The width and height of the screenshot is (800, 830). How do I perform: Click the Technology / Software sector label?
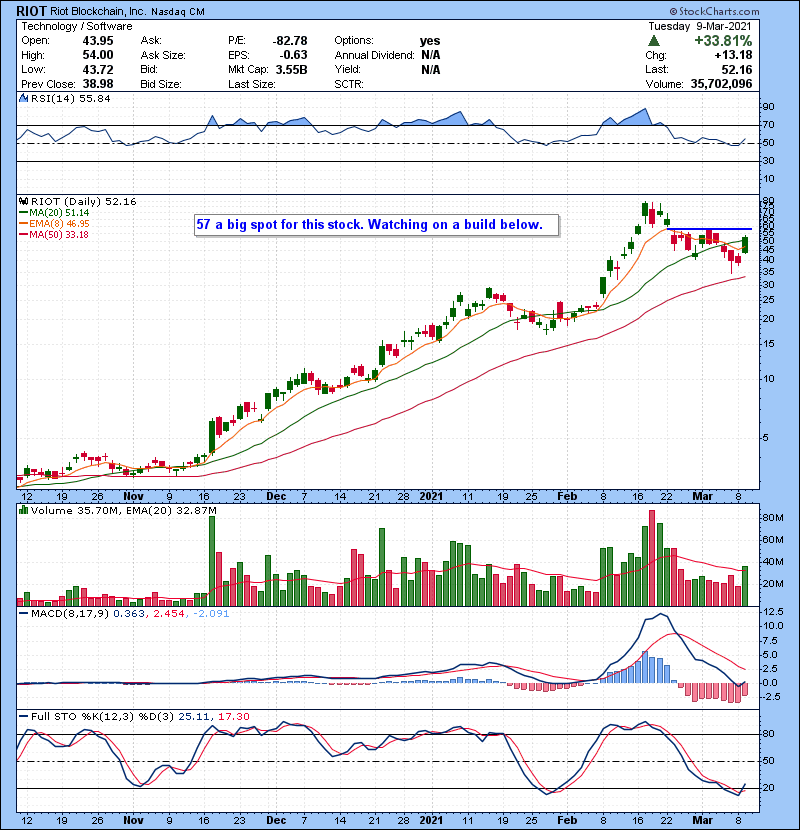(x=77, y=26)
